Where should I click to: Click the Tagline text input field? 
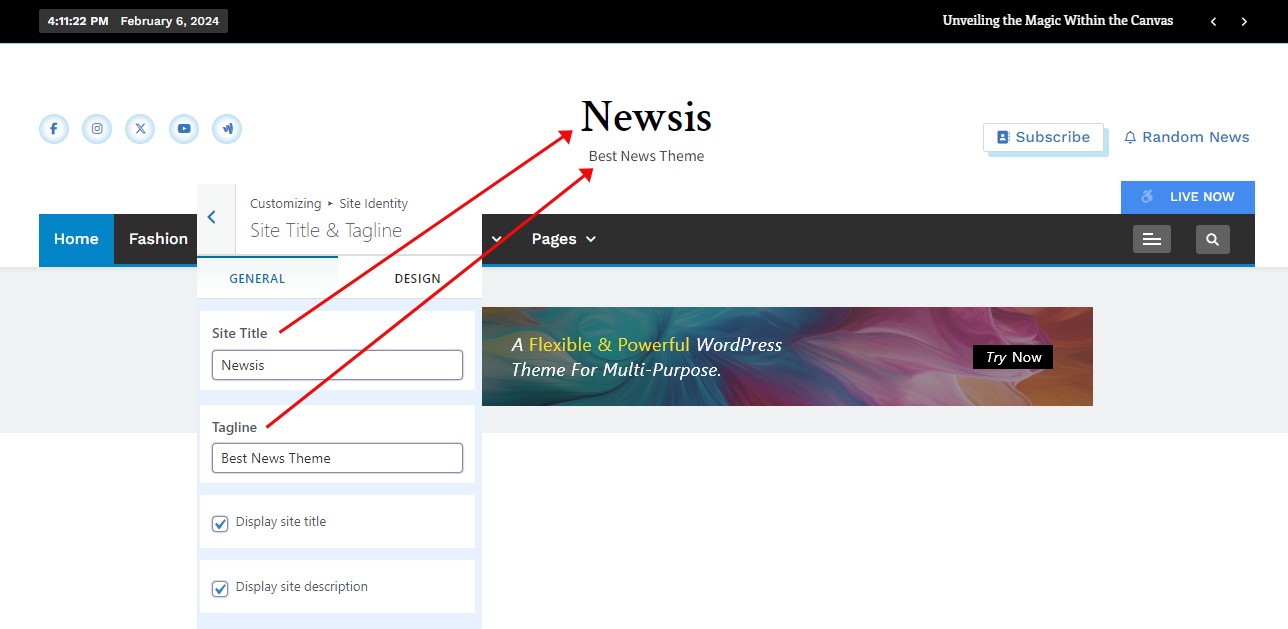click(337, 458)
